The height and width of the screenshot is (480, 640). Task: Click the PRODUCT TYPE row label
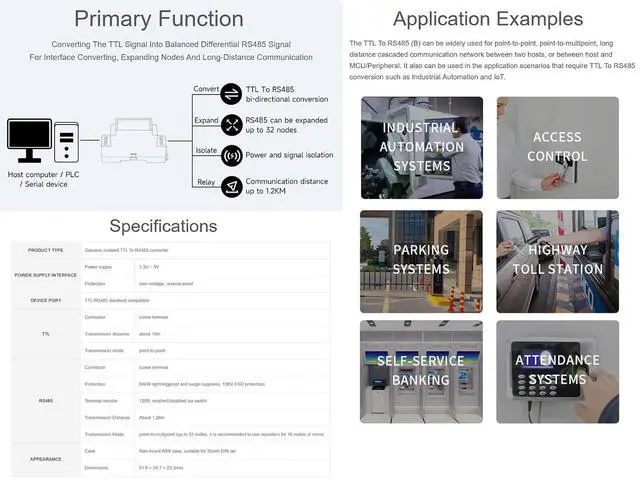(46, 250)
